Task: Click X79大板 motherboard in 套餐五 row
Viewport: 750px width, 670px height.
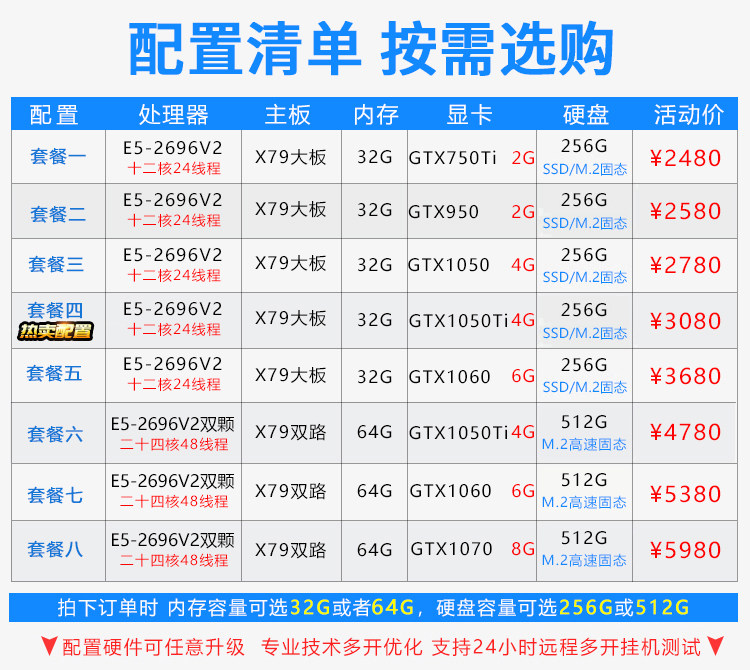Action: [x=291, y=375]
